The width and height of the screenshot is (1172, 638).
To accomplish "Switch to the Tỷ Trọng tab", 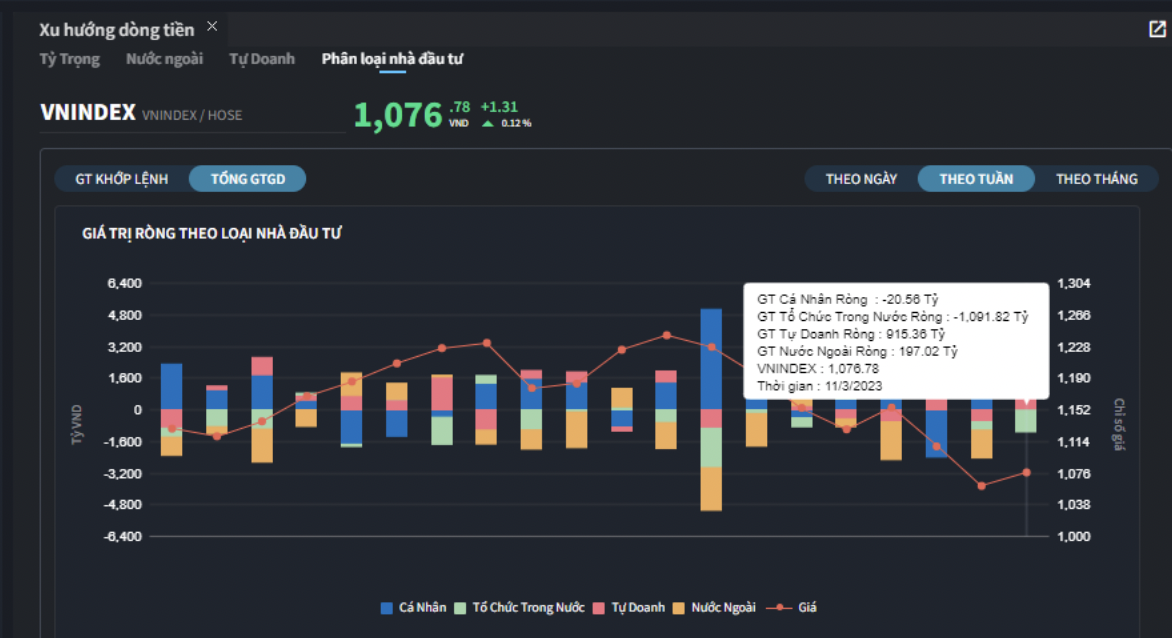I will coord(70,59).
